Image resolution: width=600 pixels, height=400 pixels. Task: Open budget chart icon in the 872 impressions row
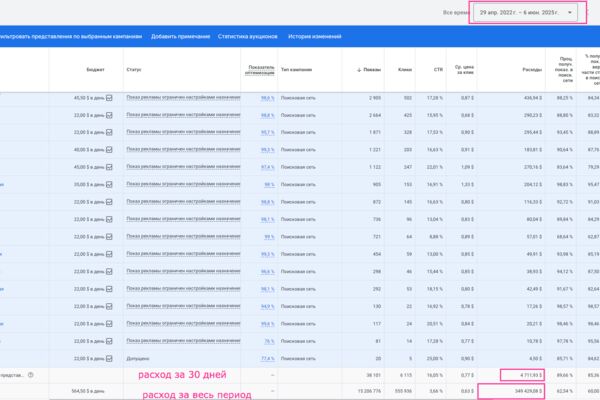(109, 202)
